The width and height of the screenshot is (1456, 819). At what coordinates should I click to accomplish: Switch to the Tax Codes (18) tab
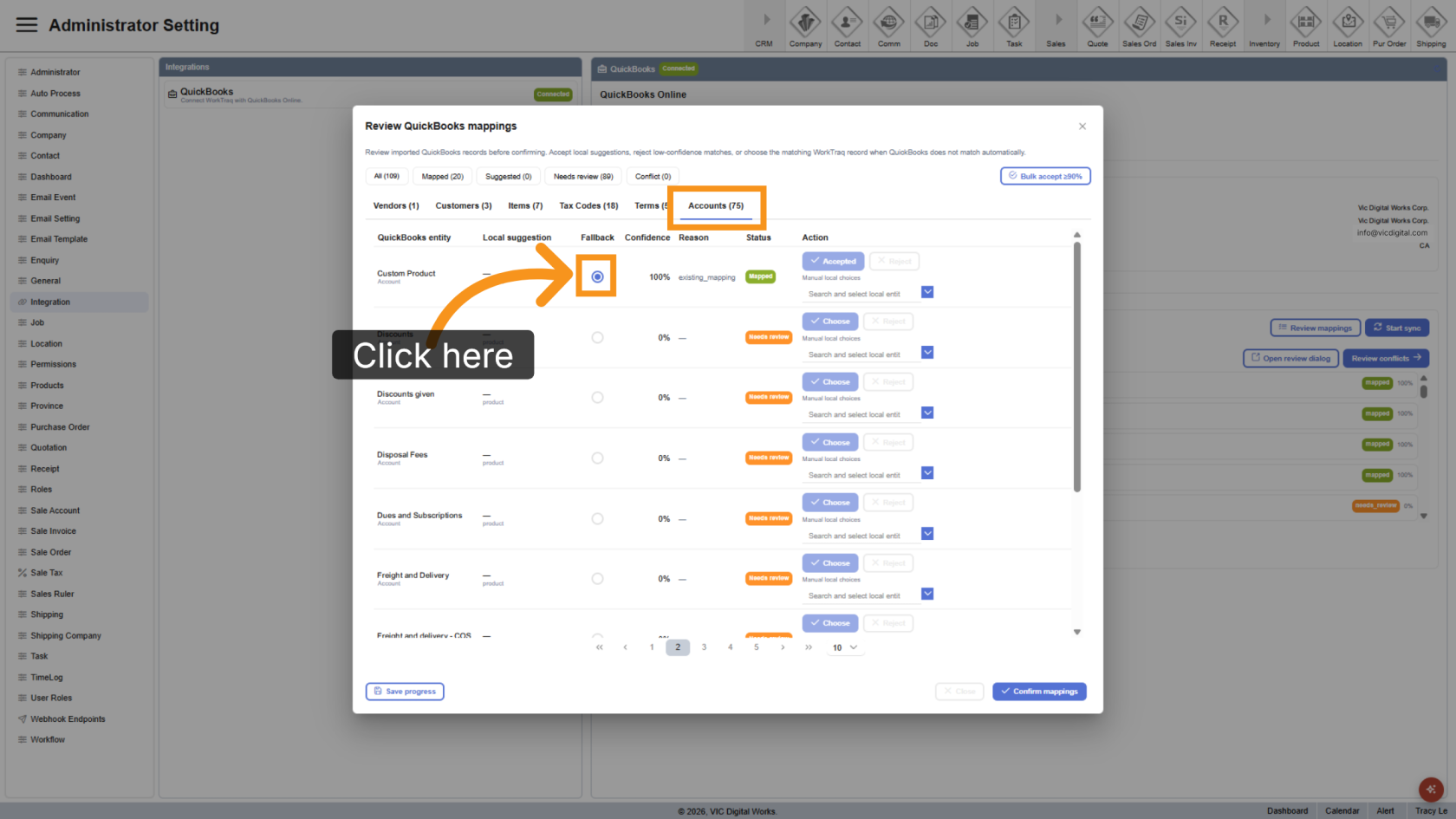[588, 205]
